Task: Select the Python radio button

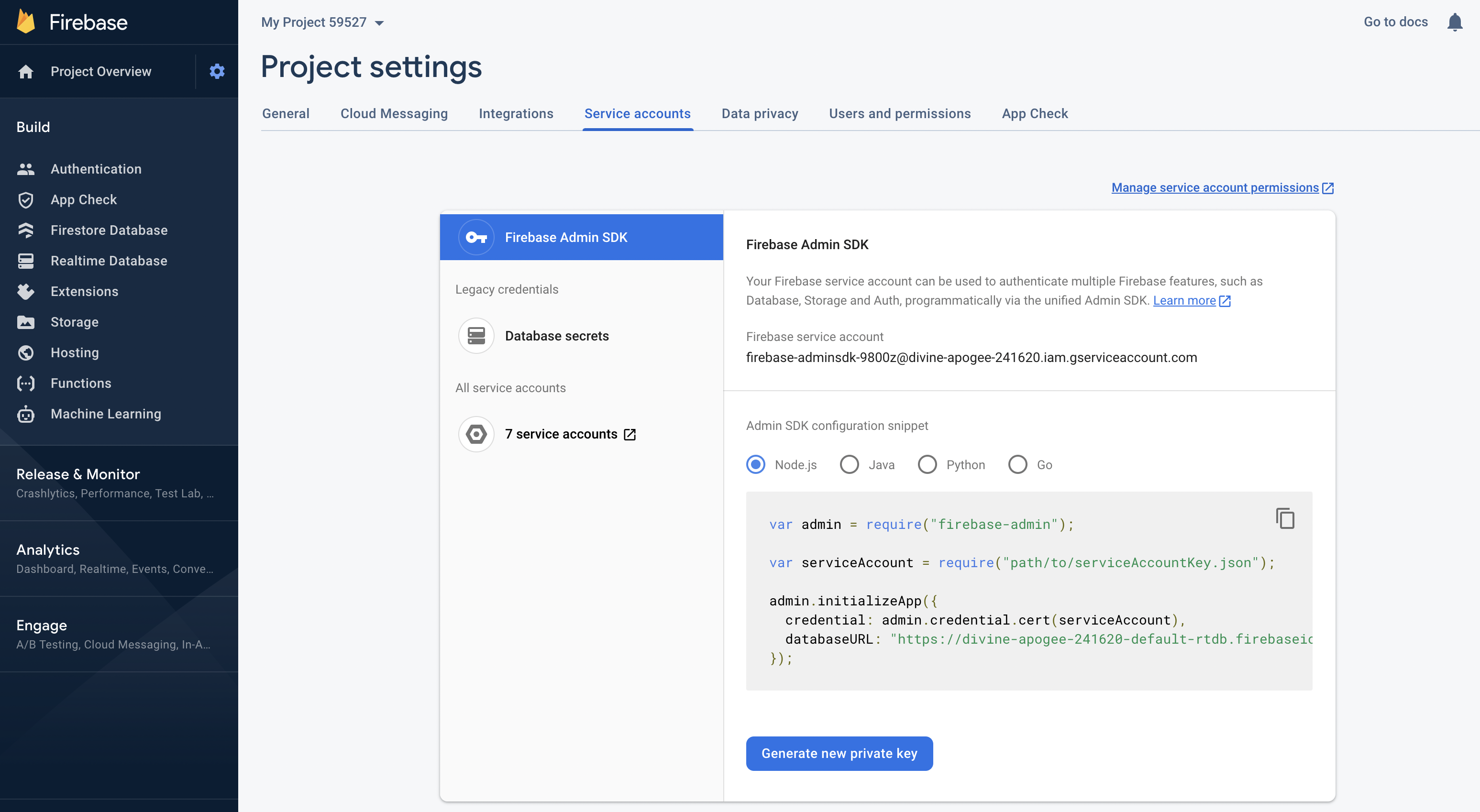Action: pyautogui.click(x=927, y=464)
